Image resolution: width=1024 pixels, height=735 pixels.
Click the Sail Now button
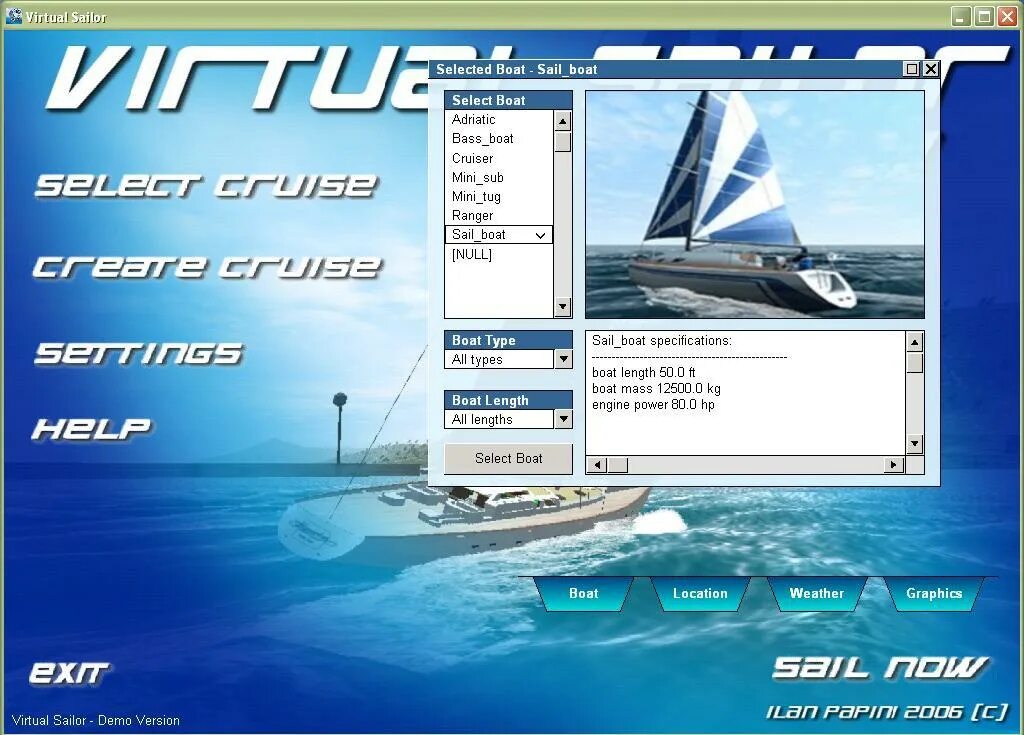point(880,667)
